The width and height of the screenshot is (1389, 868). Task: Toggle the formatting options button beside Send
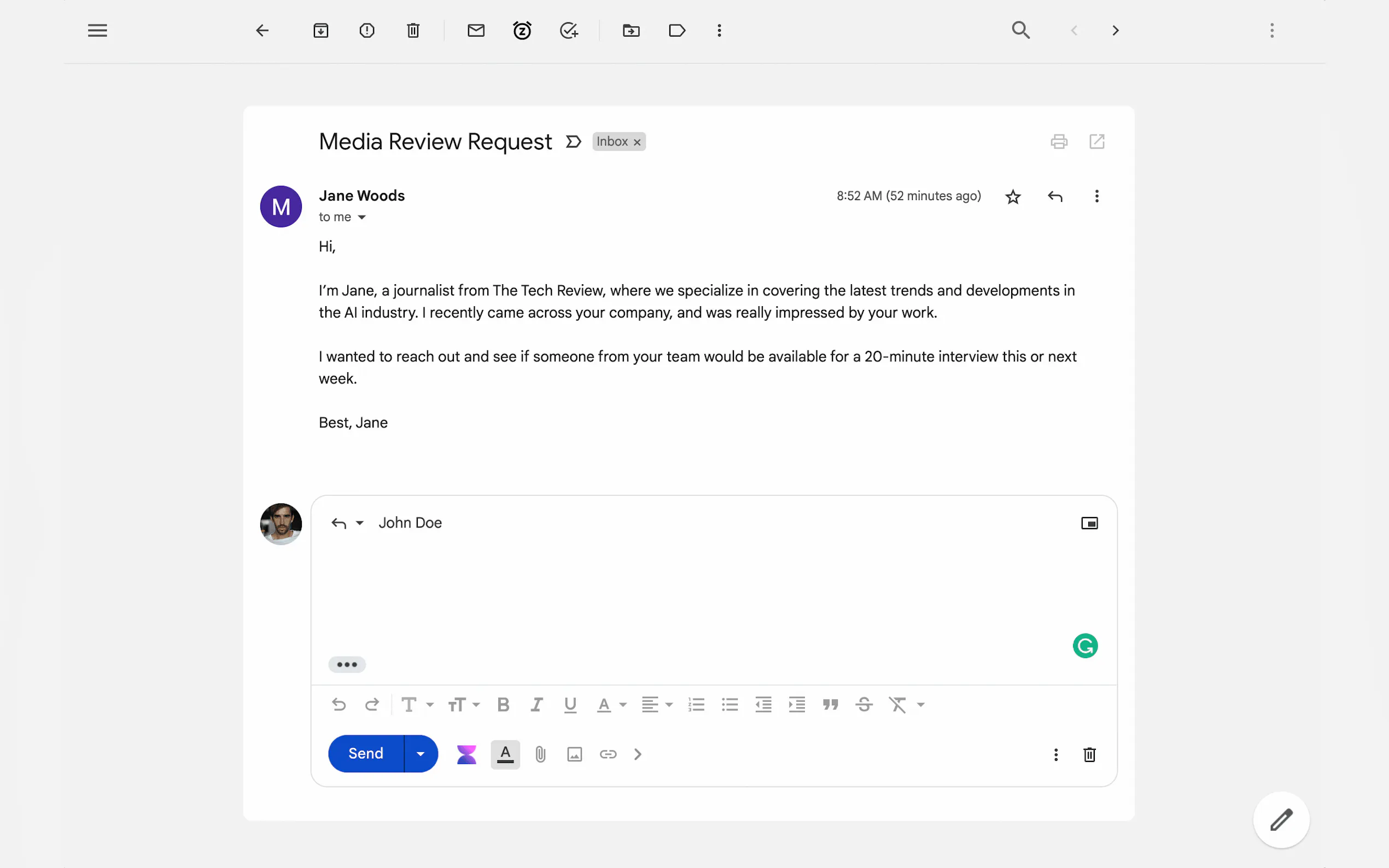click(x=505, y=754)
